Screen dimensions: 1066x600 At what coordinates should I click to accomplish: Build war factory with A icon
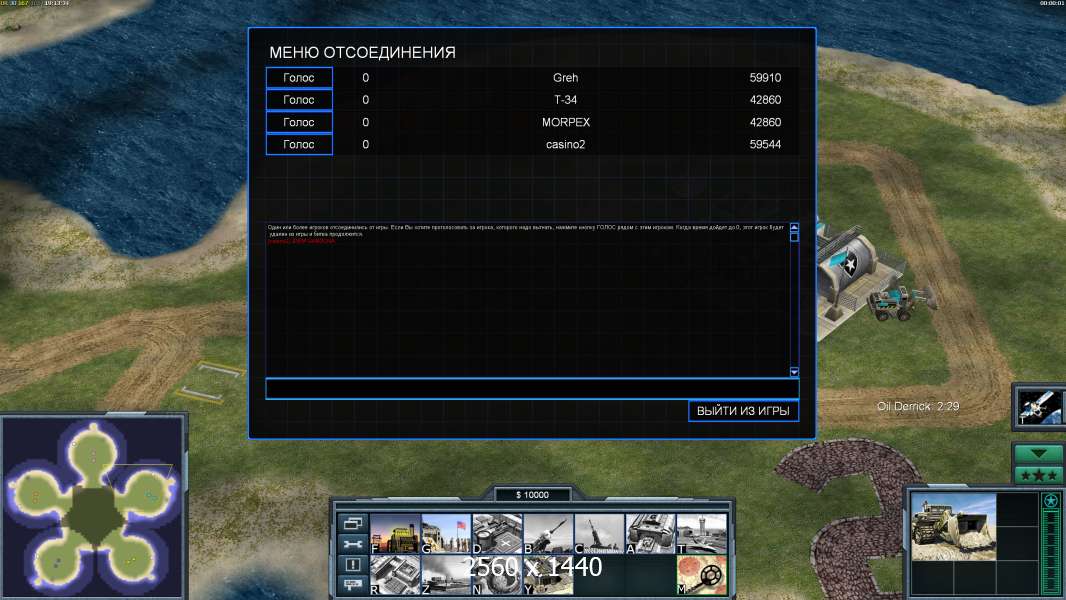coord(650,533)
